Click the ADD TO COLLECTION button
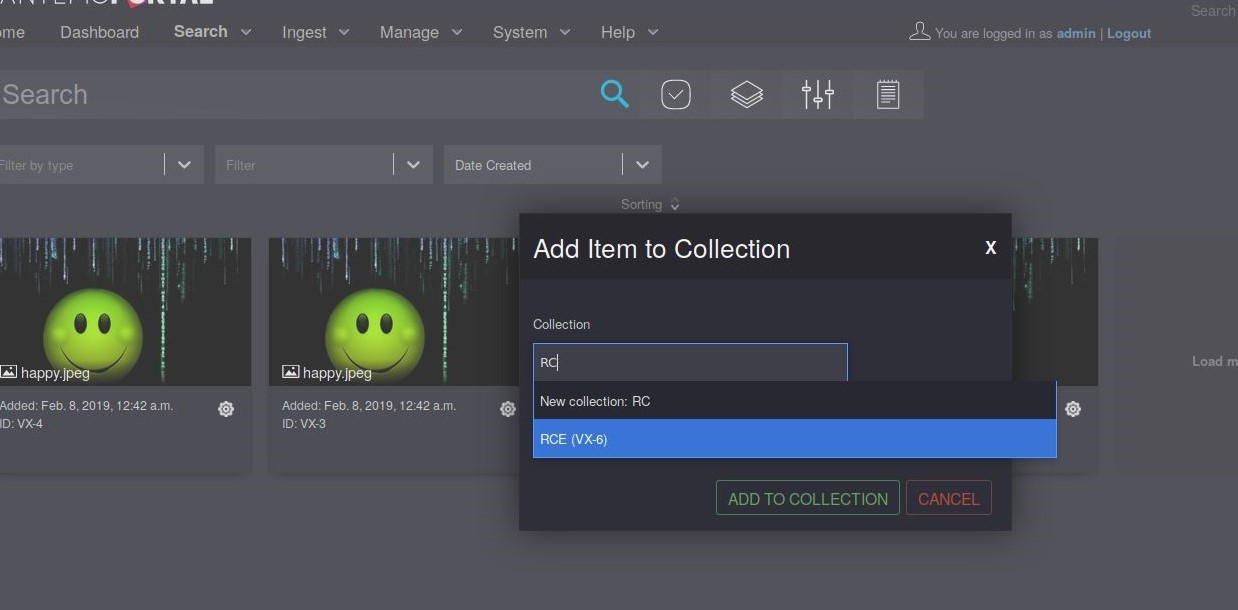Image resolution: width=1238 pixels, height=610 pixels. (808, 498)
